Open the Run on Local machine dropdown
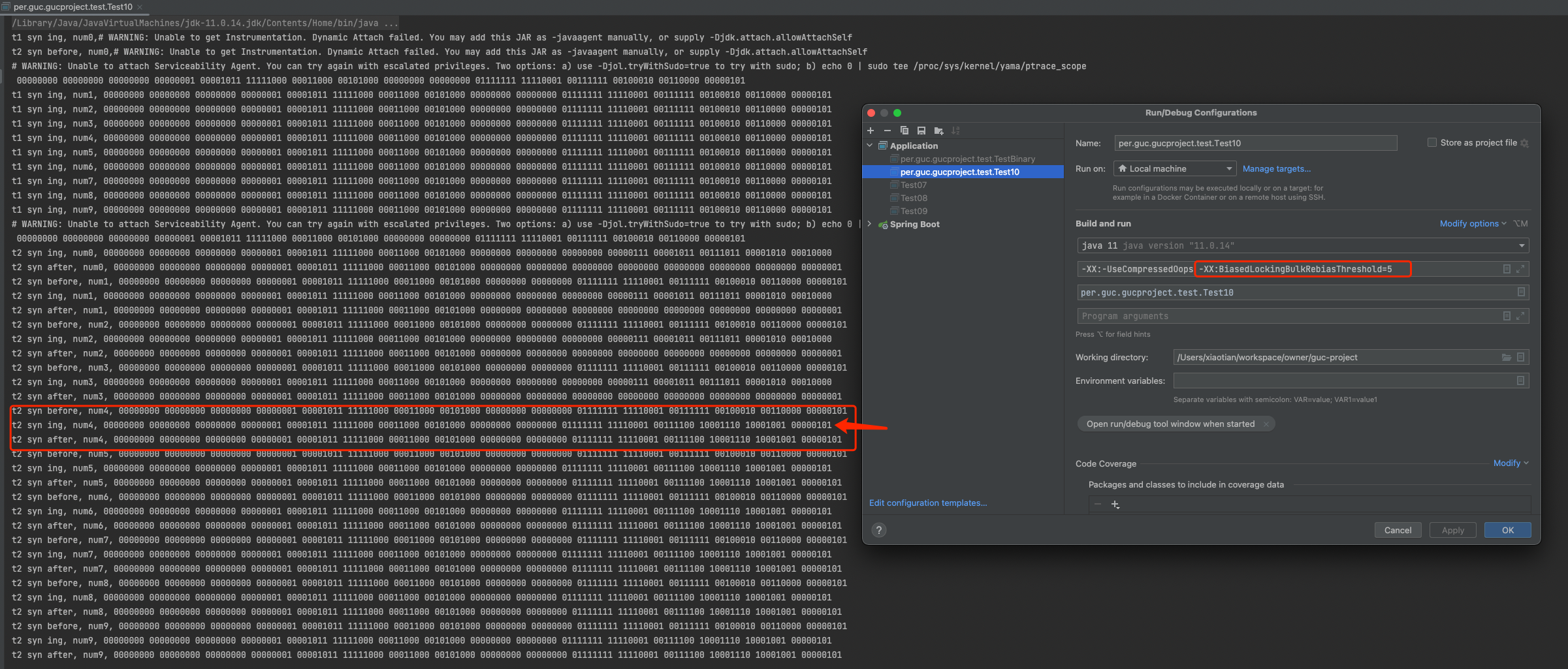The height and width of the screenshot is (669, 1568). (1174, 168)
